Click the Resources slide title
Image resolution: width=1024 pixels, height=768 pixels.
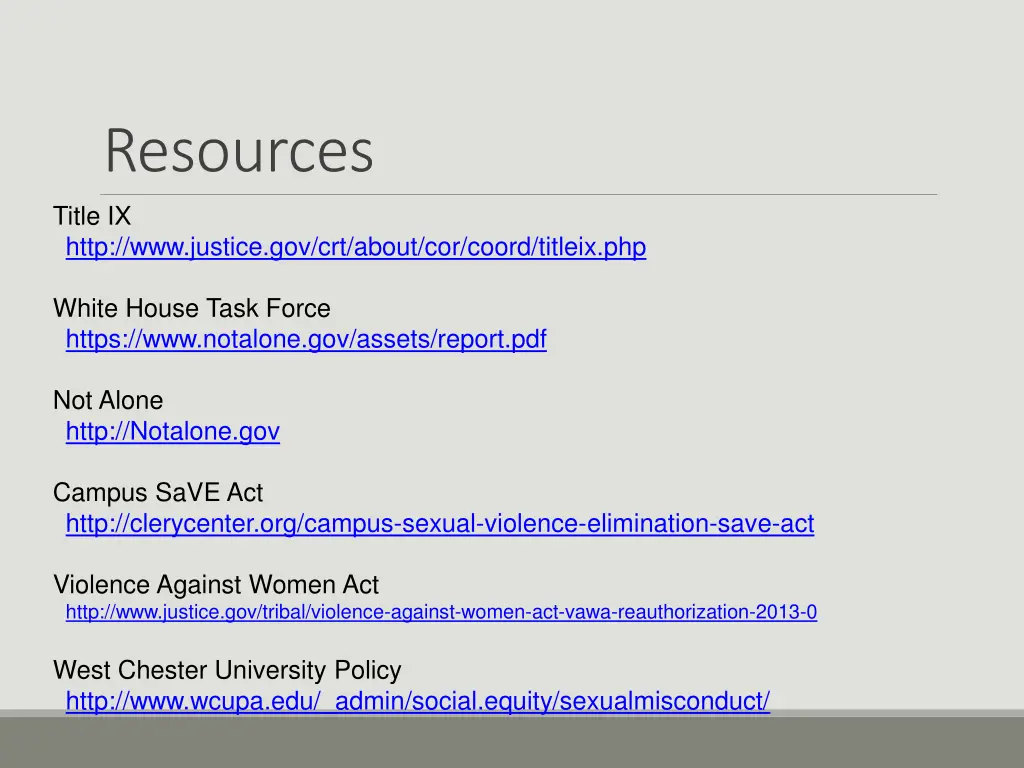coord(239,151)
